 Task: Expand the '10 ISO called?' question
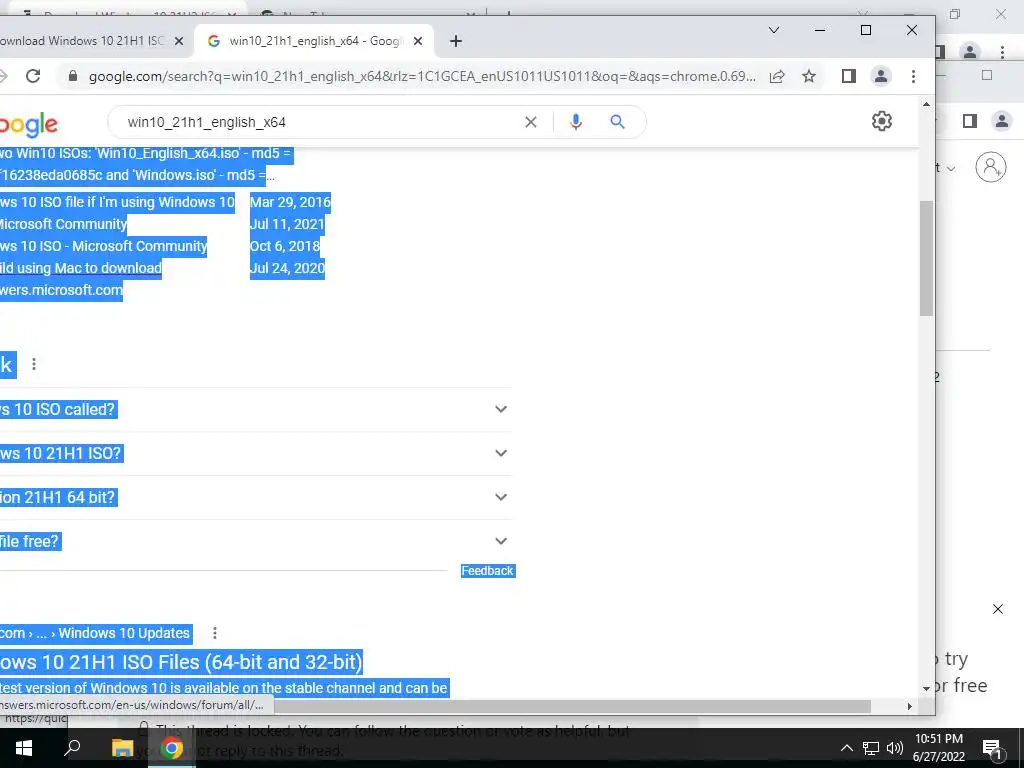point(256,409)
